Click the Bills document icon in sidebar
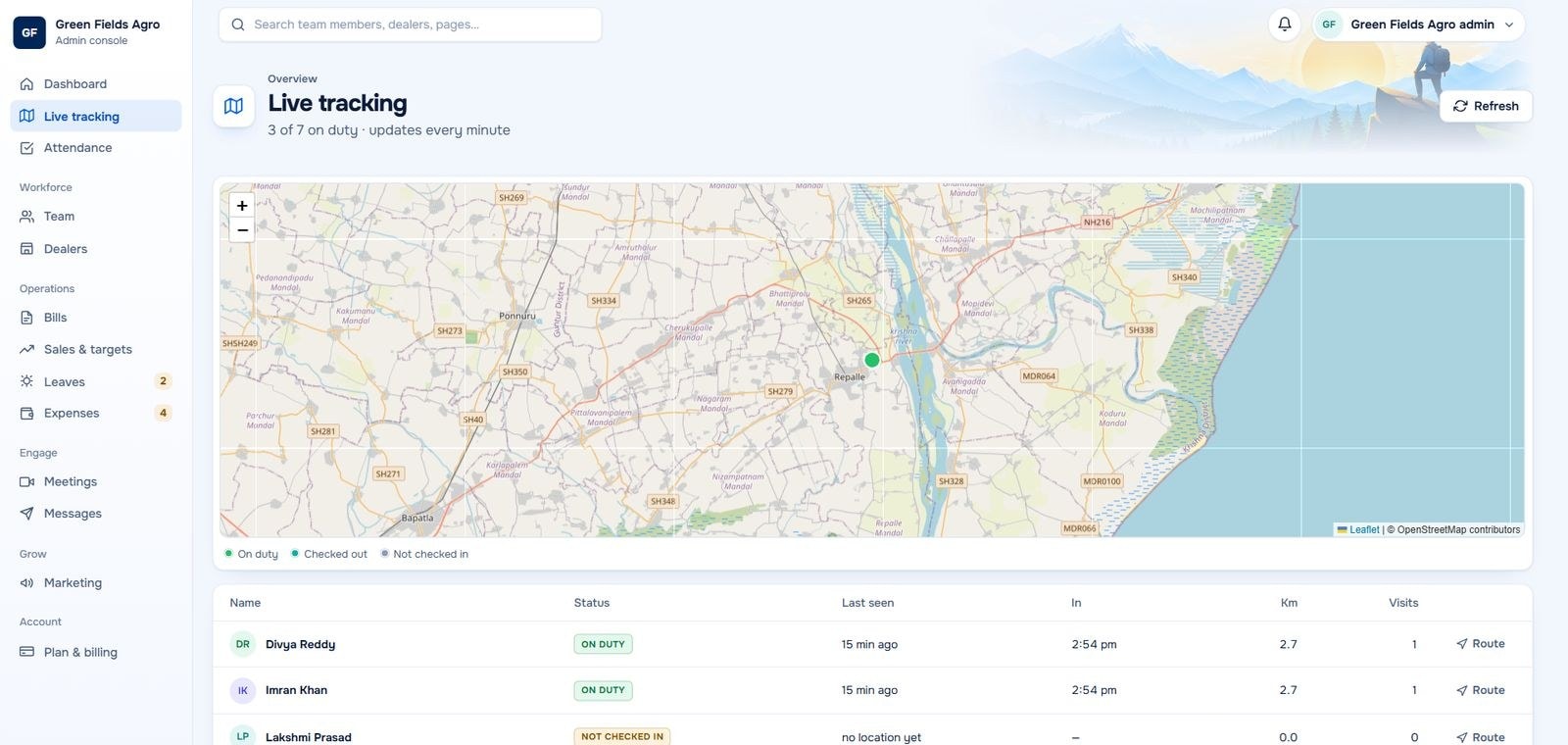 point(26,318)
